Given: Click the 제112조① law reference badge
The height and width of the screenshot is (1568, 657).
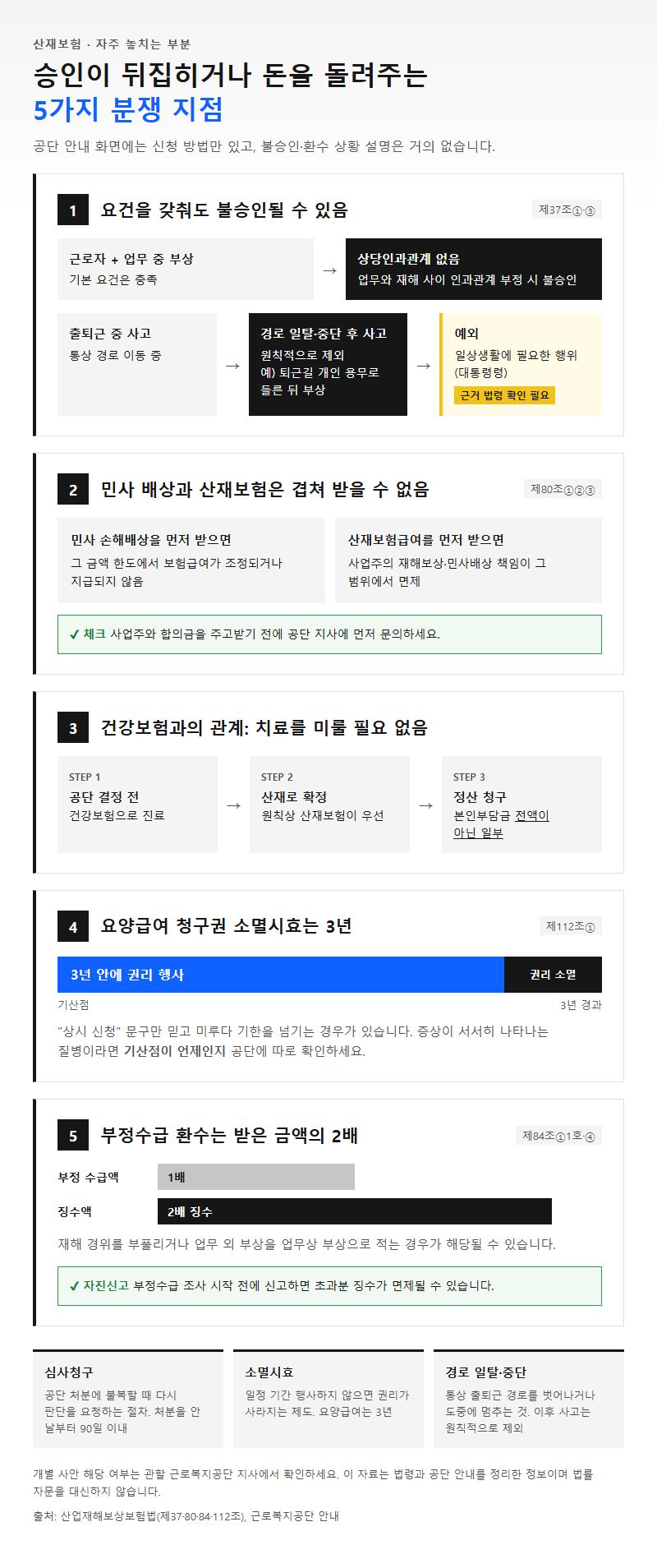Looking at the screenshot, I should [571, 926].
